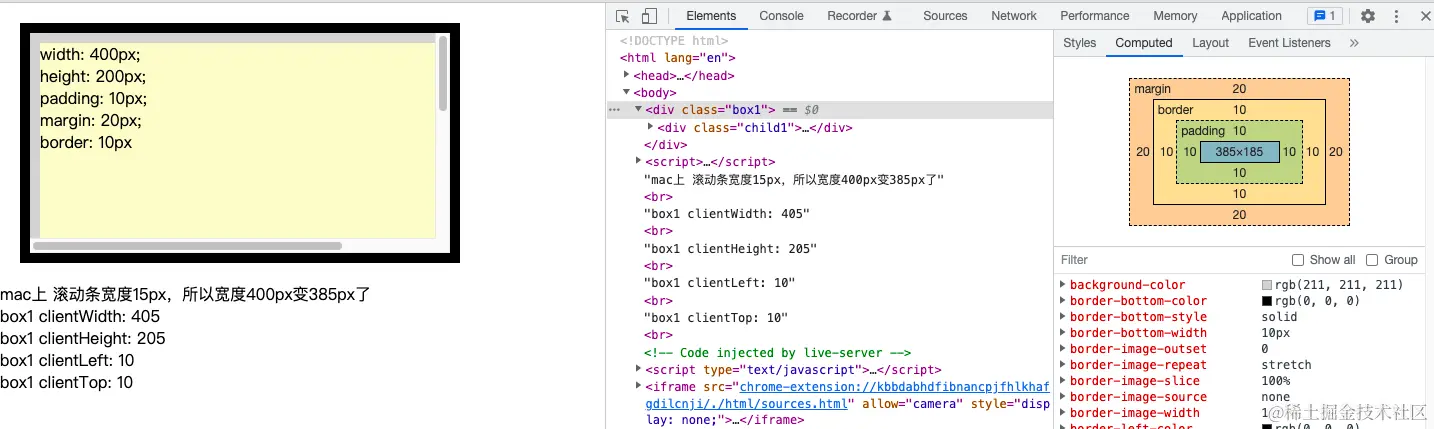Image resolution: width=1434 pixels, height=429 pixels.
Task: Open the Performance tab
Action: (1094, 16)
